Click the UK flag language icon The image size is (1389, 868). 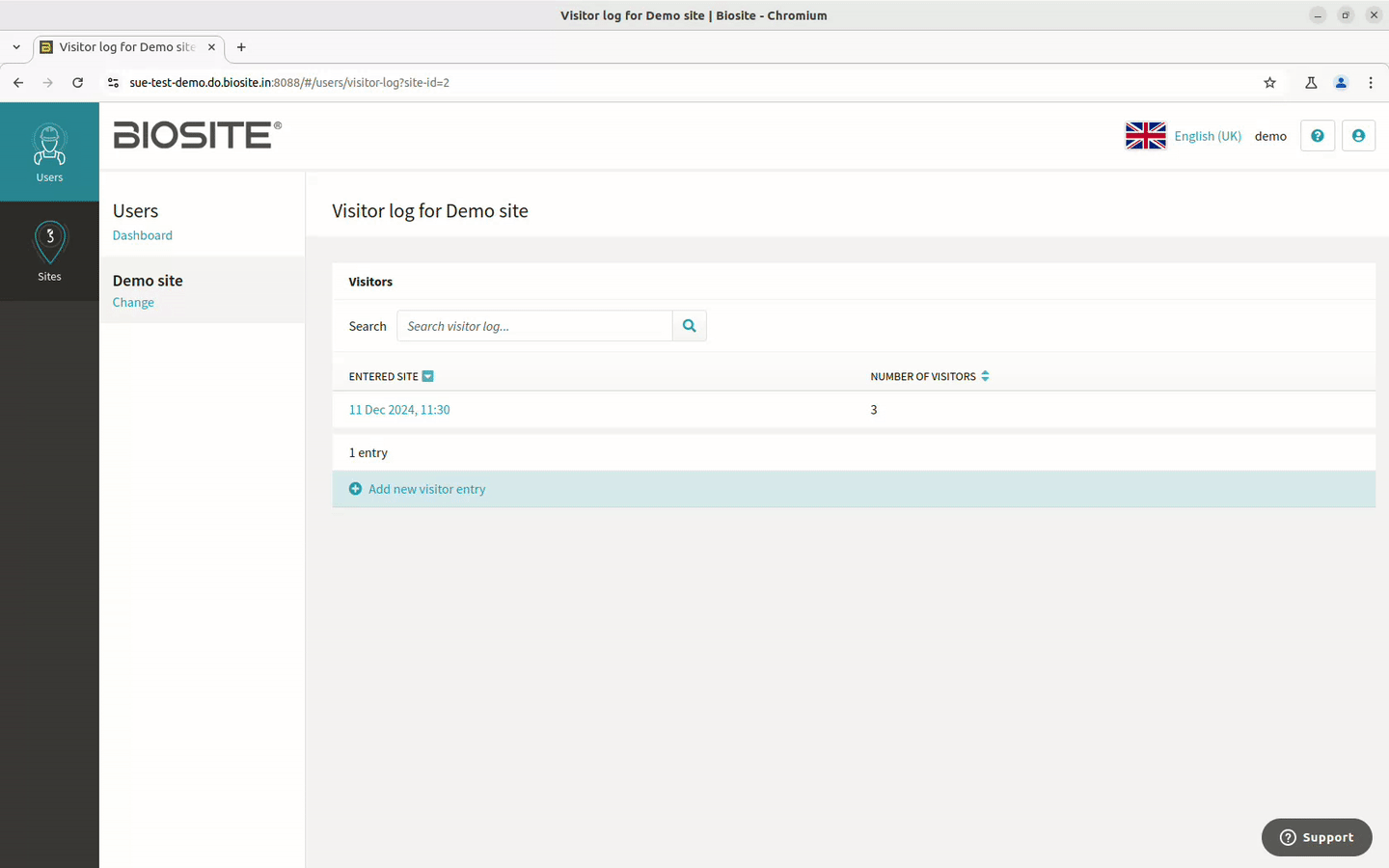[x=1145, y=136]
